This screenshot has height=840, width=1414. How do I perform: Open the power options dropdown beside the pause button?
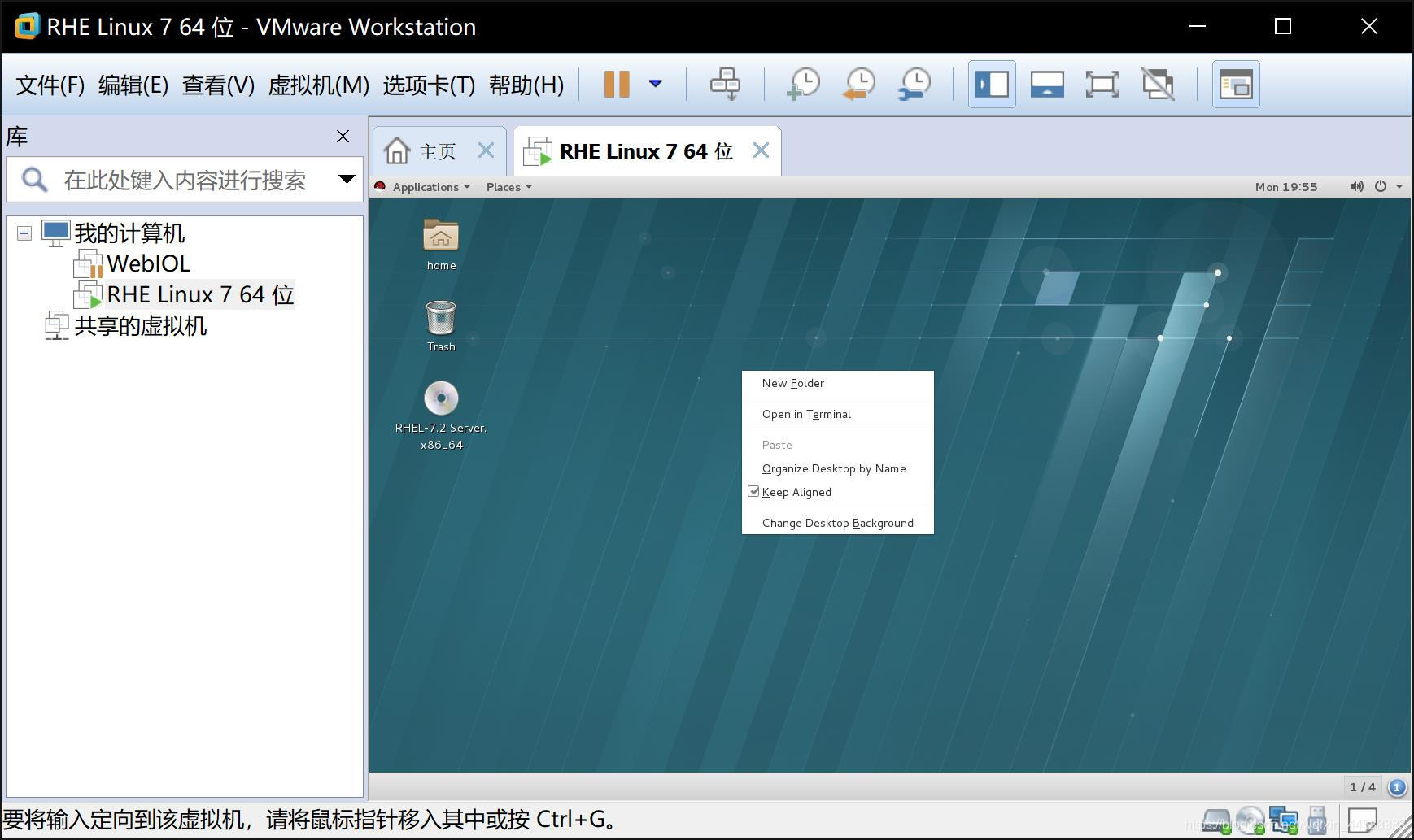coord(655,83)
